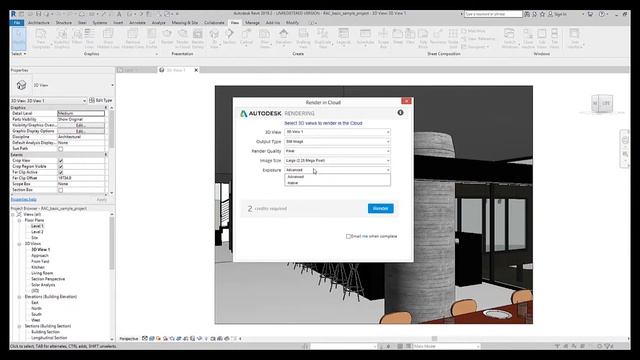The width and height of the screenshot is (640, 360).
Task: Open the 3D View type selector in Properties
Action: [63, 85]
